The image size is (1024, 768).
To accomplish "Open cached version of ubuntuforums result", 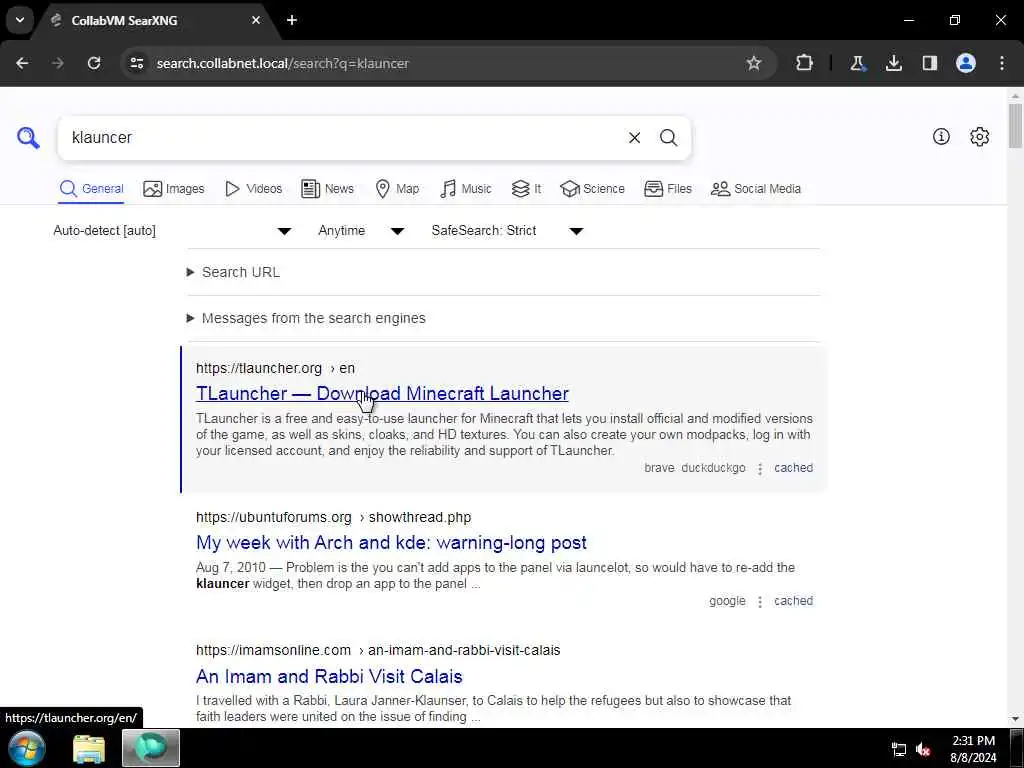I will pos(793,601).
